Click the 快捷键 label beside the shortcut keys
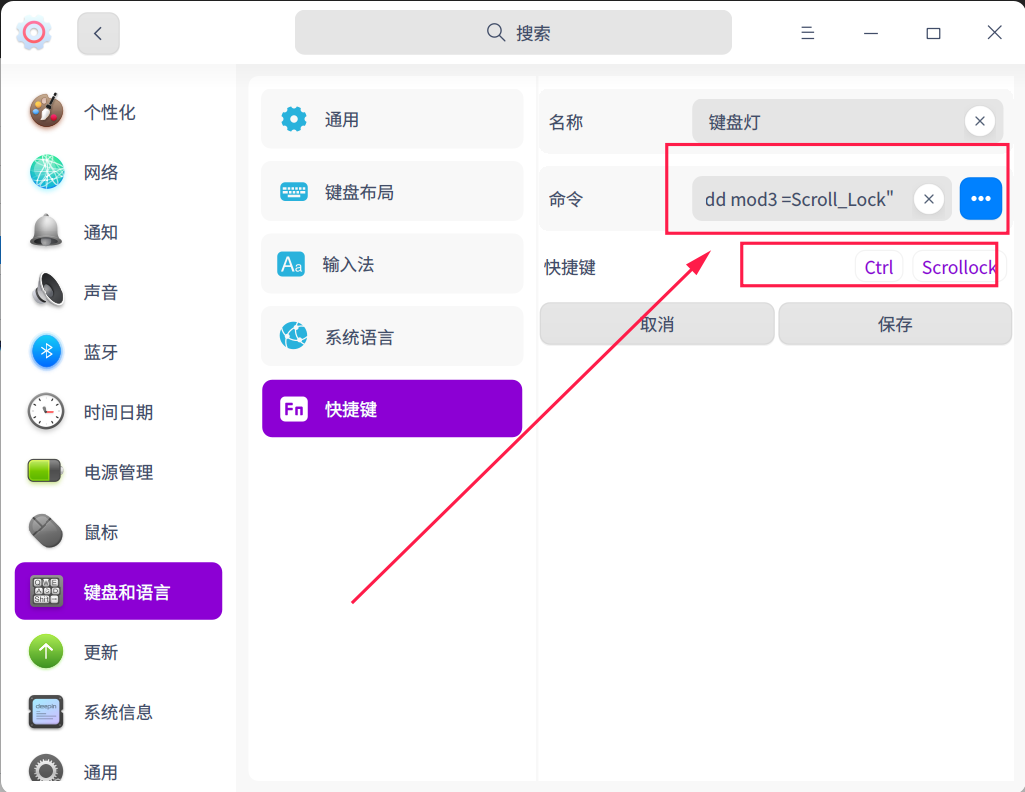The image size is (1025, 792). tap(570, 267)
